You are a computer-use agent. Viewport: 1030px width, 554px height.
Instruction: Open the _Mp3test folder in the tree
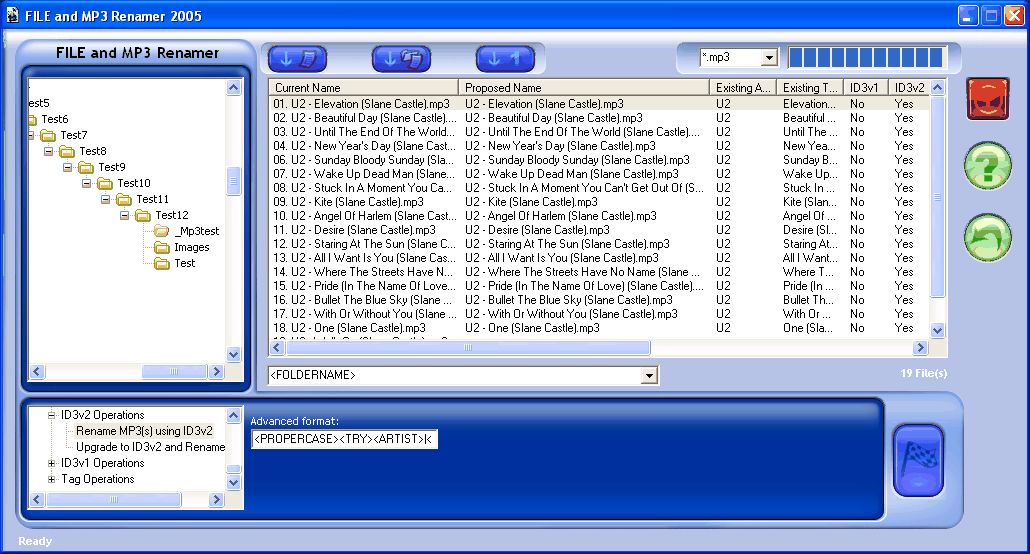click(195, 231)
